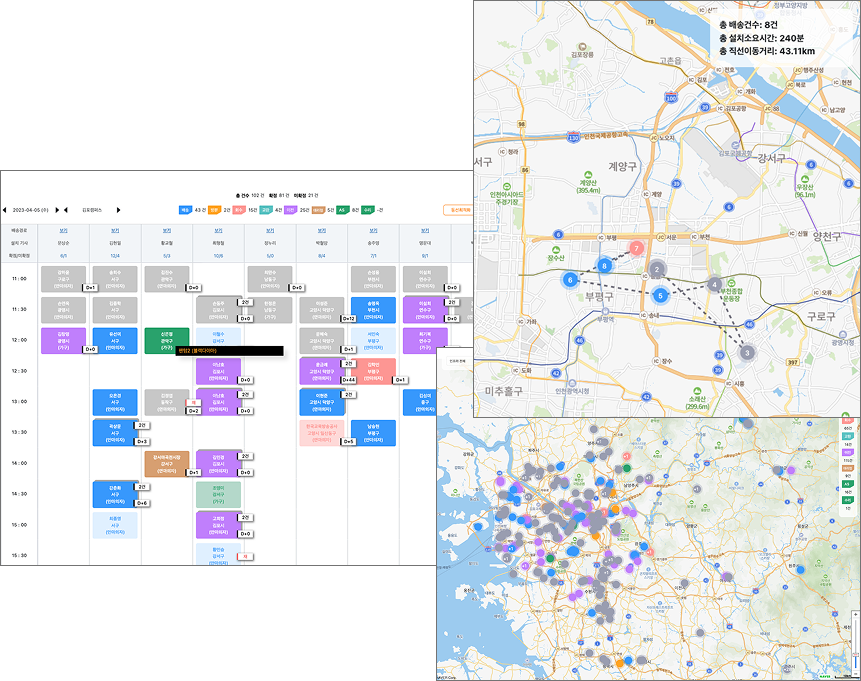Select brown 14:00 appointment card
Image resolution: width=861 pixels, height=681 pixels.
tap(166, 463)
